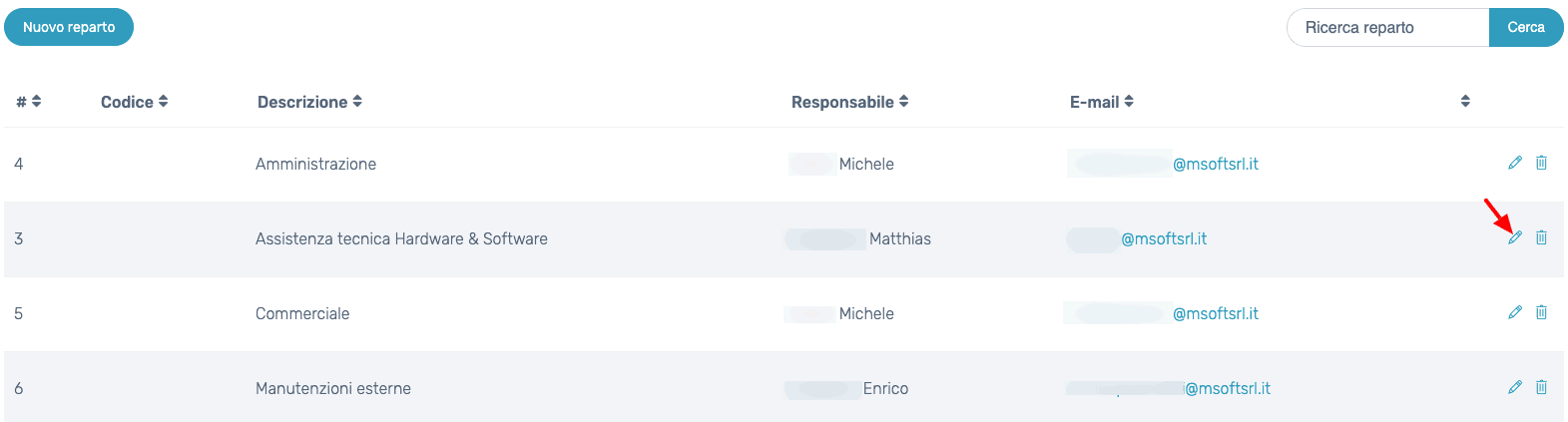Edit the Amministrazione department with pencil icon

click(x=1515, y=163)
